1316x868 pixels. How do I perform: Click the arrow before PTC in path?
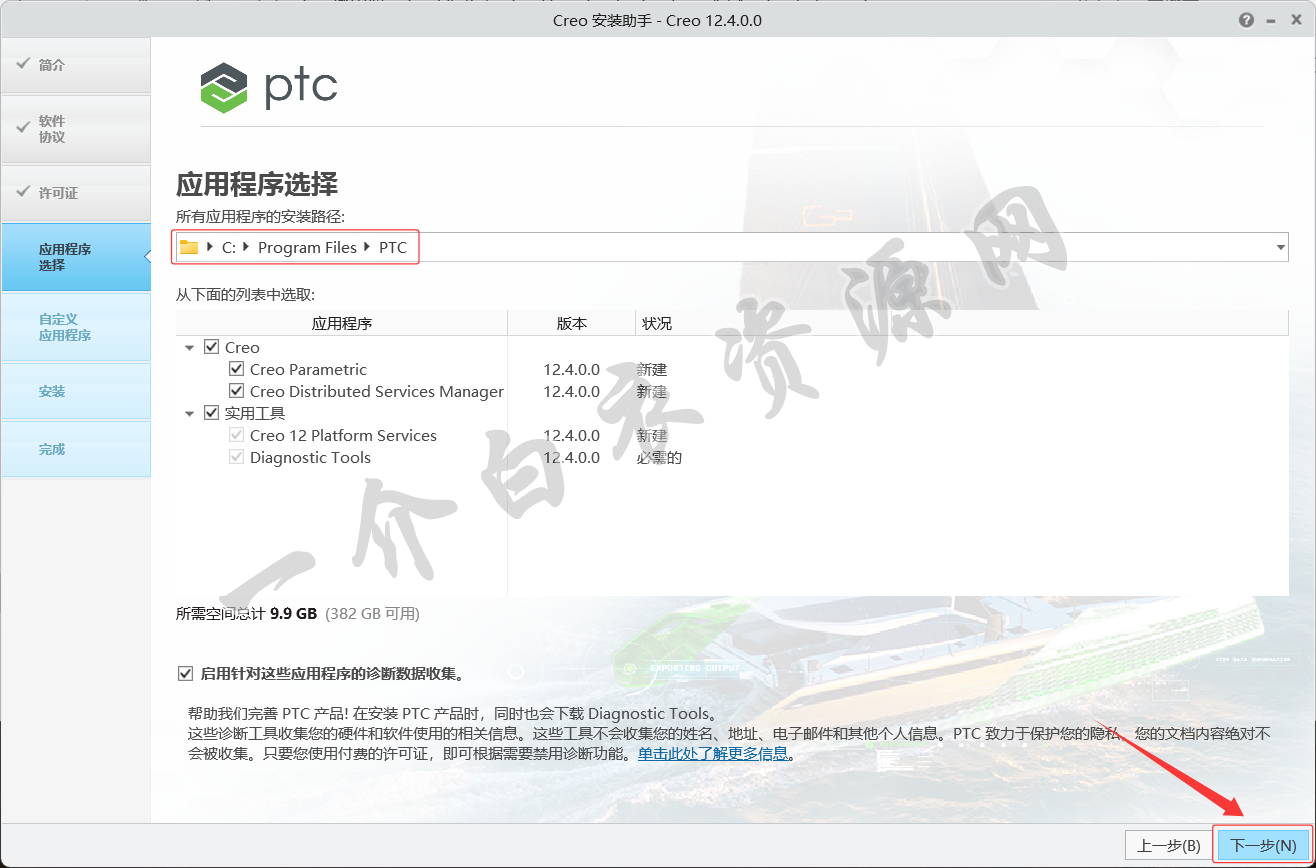click(367, 247)
